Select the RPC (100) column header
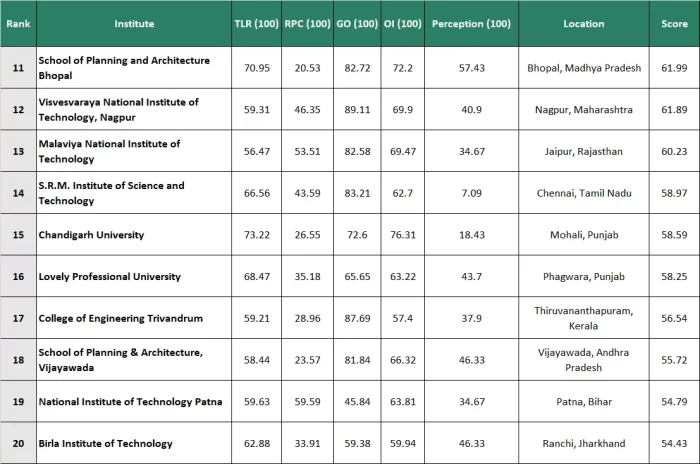Viewport: 700px width, 464px height. pyautogui.click(x=305, y=23)
